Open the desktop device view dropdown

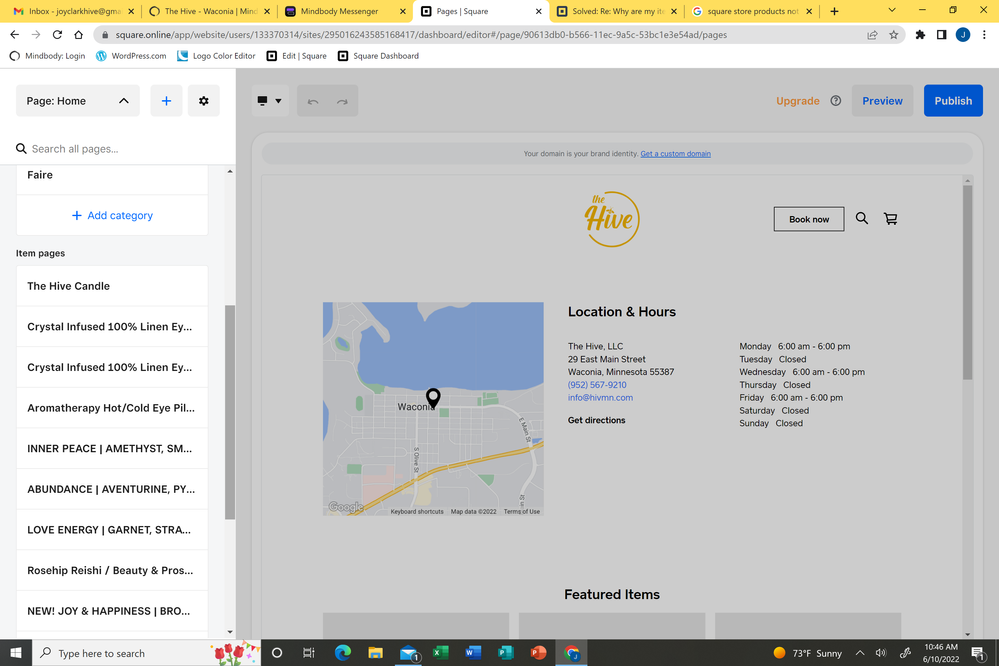(x=270, y=101)
